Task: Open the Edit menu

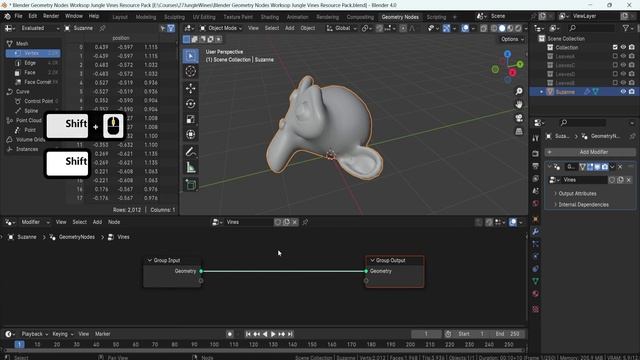Action: (x=33, y=16)
